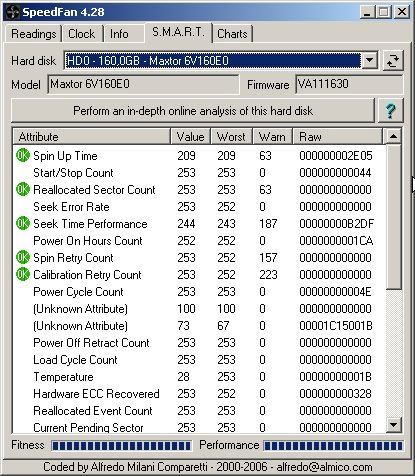Click raw value 0000000B2DF
Image resolution: width=415 pixels, height=476 pixels.
[x=336, y=223]
